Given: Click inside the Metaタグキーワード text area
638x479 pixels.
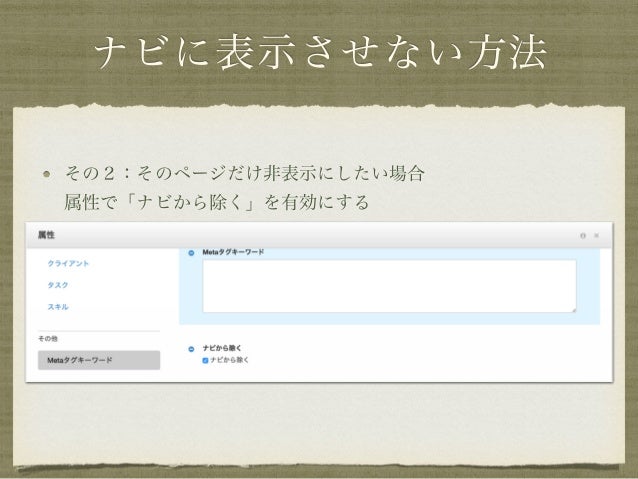Looking at the screenshot, I should 389,286.
